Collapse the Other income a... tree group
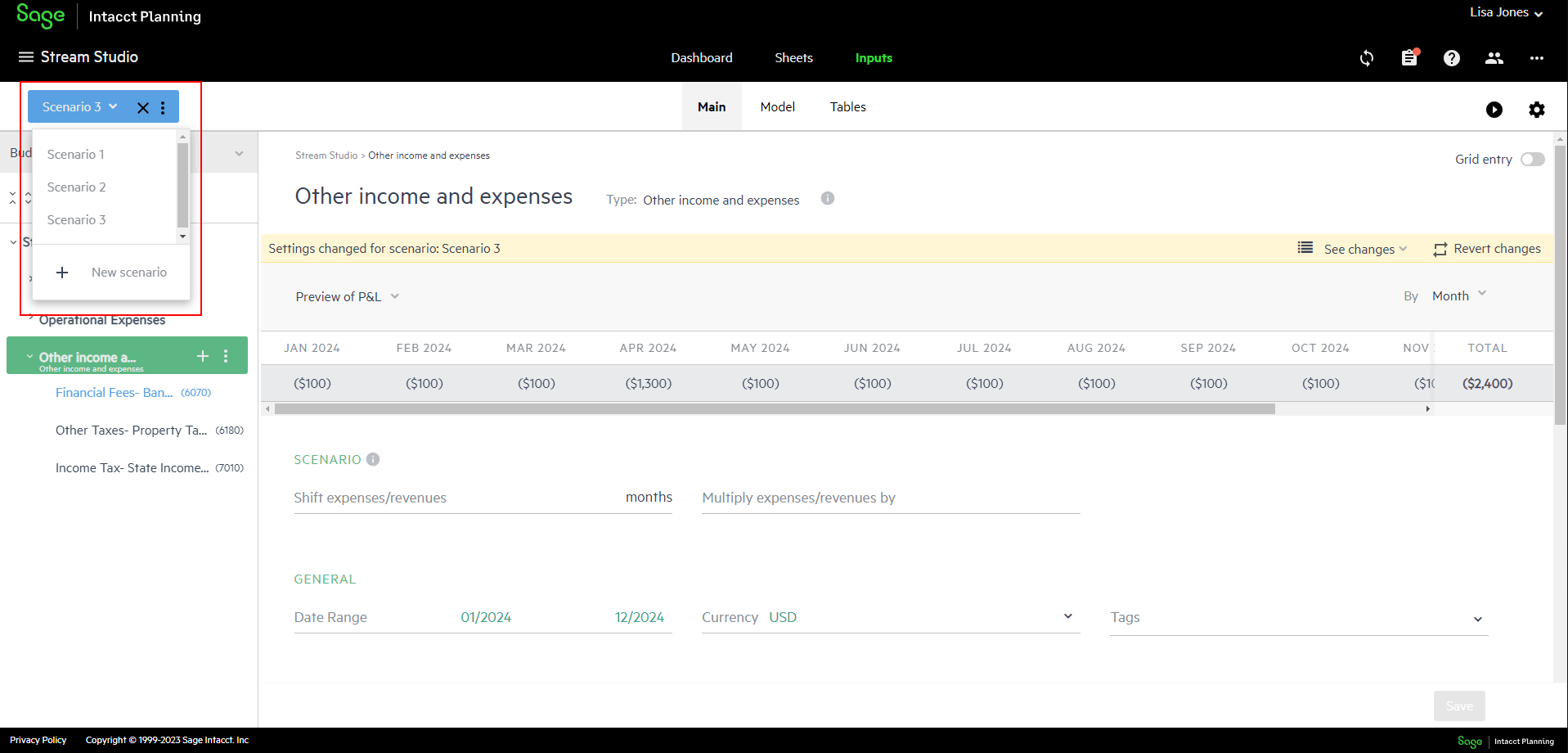Screen dimensions: 1568x753 (29, 357)
